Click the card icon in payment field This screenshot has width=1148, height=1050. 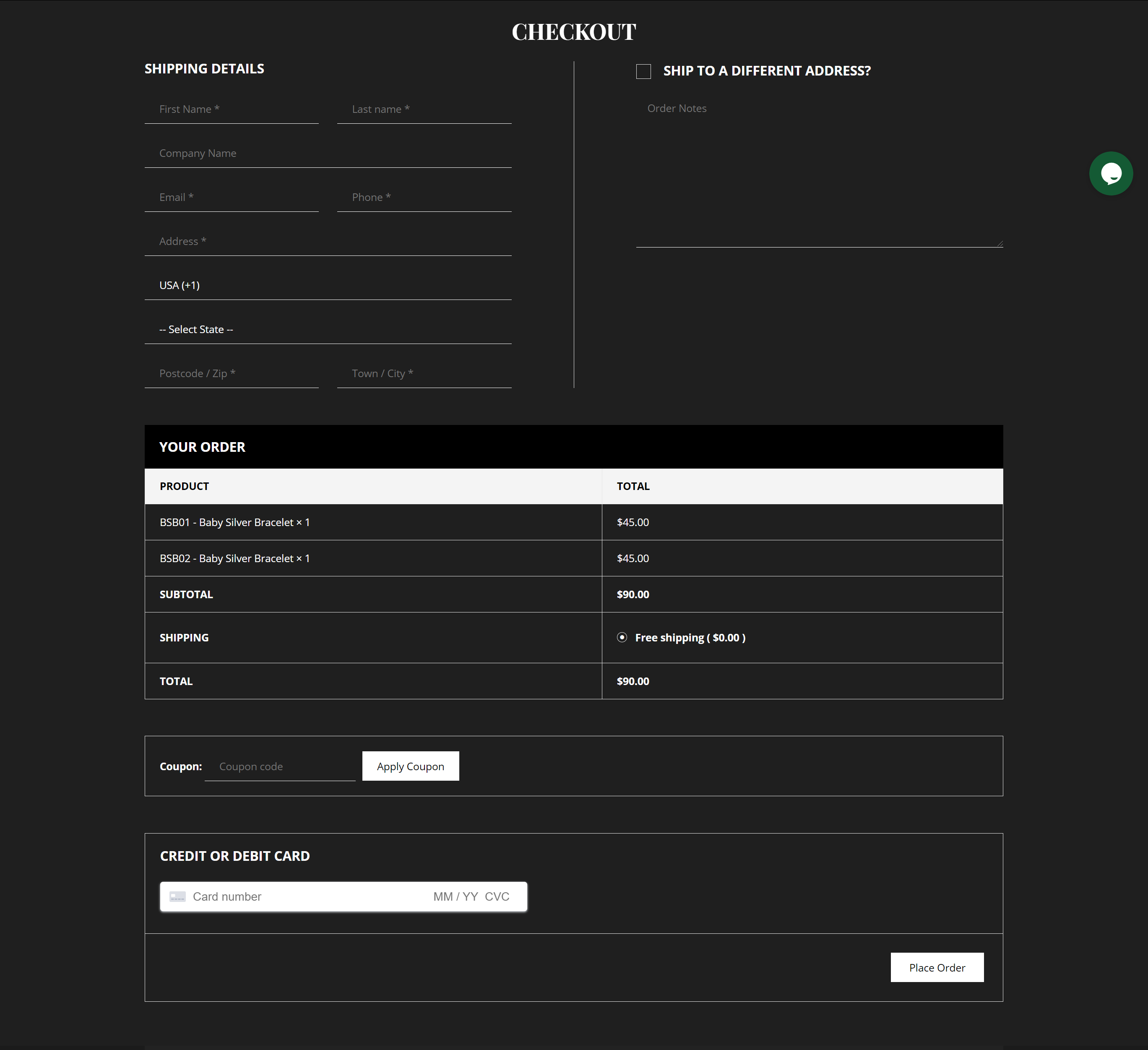[x=178, y=896]
